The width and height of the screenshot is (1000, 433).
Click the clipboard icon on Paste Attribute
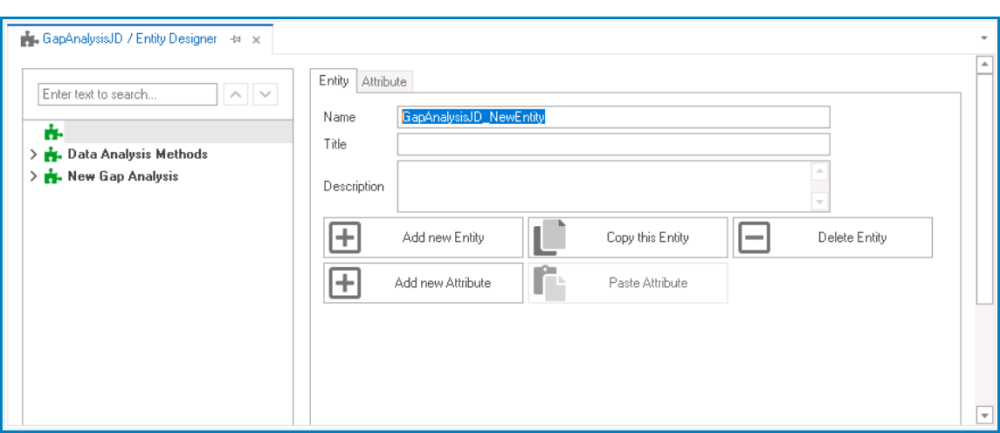[550, 283]
